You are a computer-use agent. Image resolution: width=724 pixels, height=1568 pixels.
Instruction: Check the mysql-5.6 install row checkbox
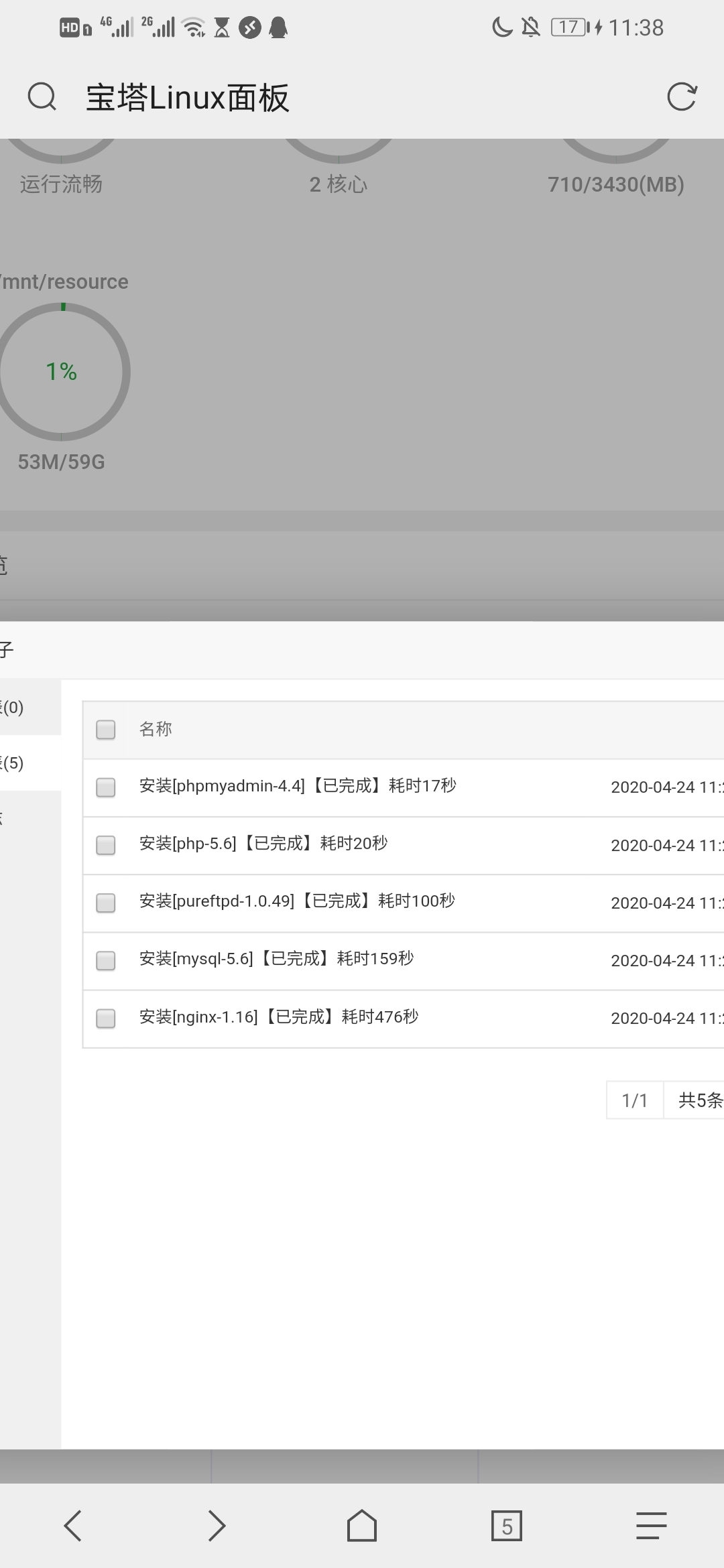(x=106, y=960)
